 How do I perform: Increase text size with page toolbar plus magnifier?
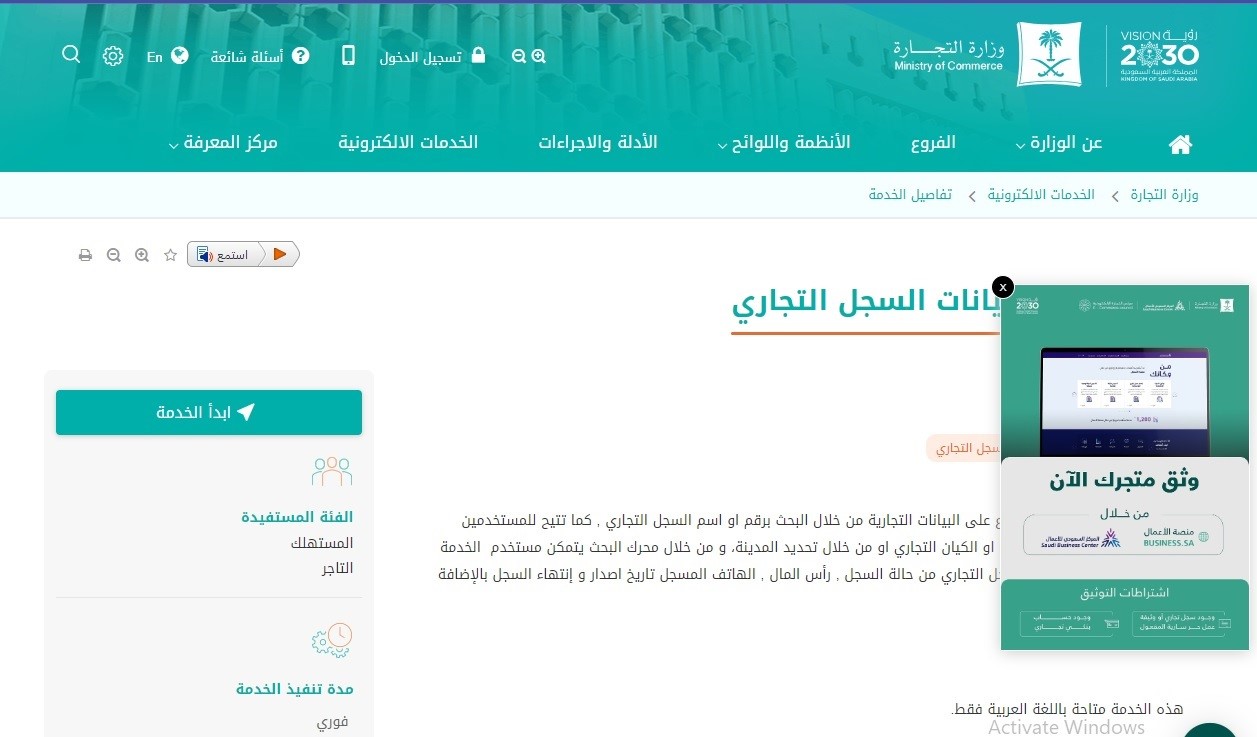click(142, 255)
